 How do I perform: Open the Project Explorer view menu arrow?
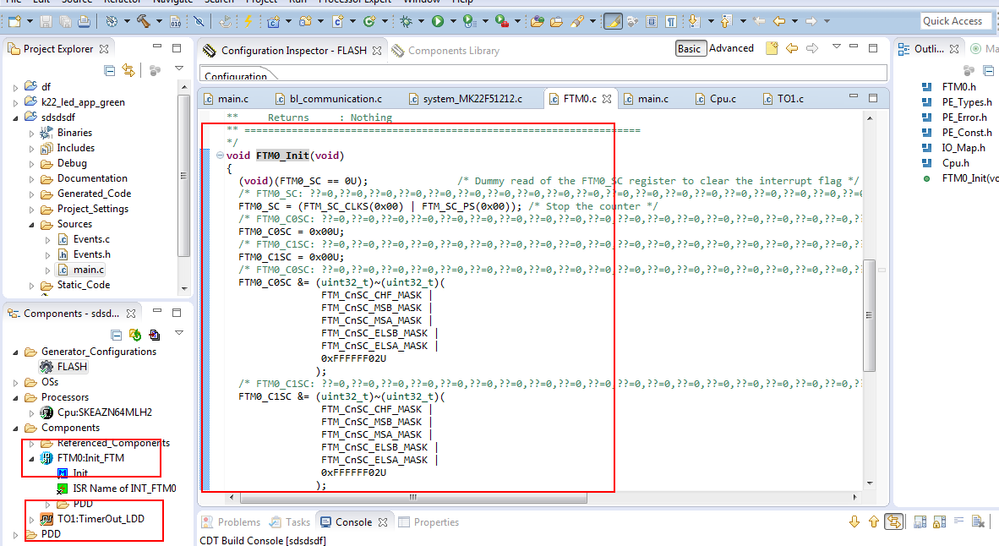click(179, 69)
